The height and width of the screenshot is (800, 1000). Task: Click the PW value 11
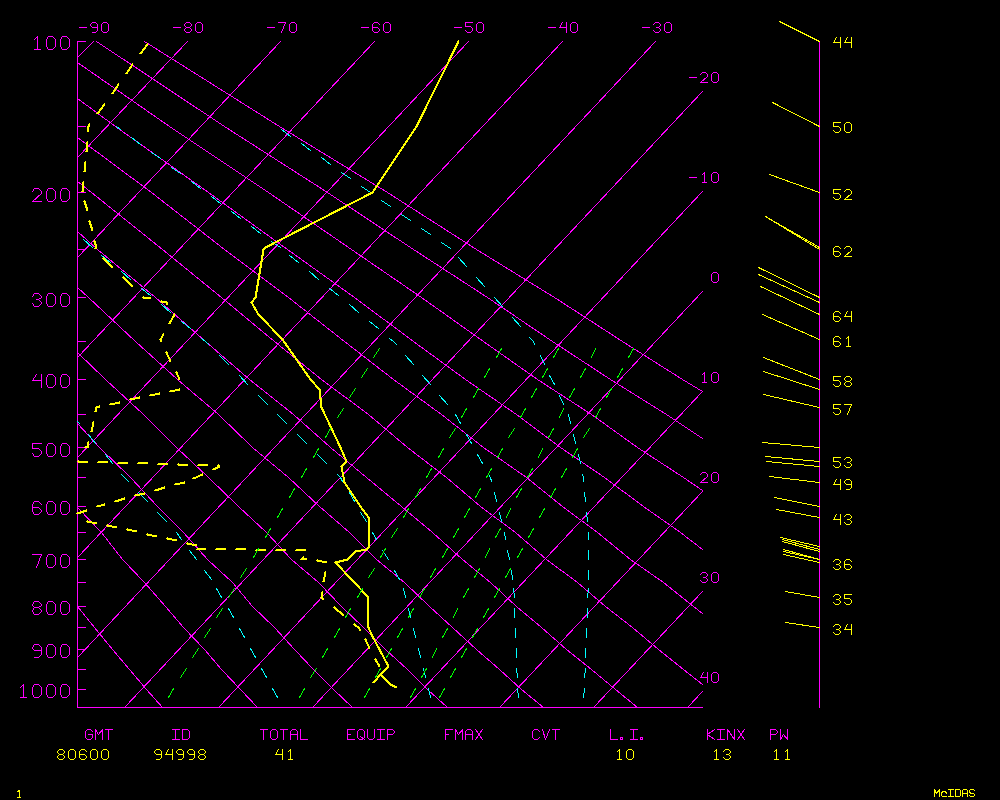[x=781, y=755]
